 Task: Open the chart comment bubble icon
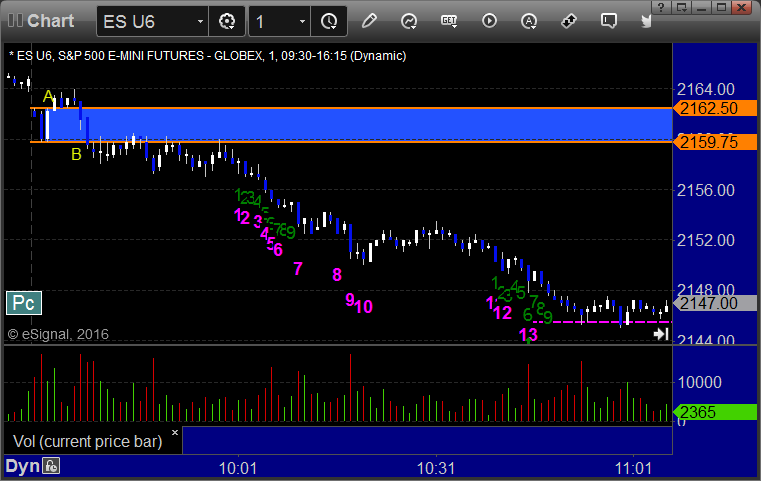(609, 21)
